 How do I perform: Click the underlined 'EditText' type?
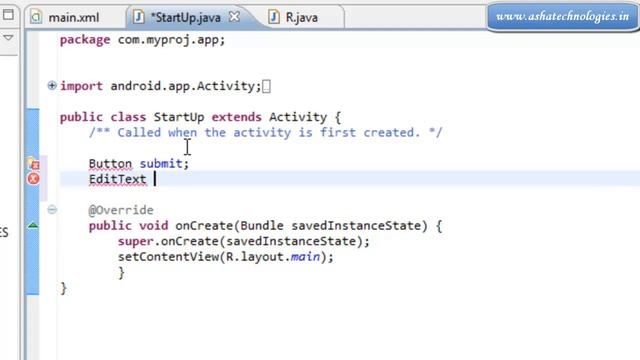[x=118, y=179]
